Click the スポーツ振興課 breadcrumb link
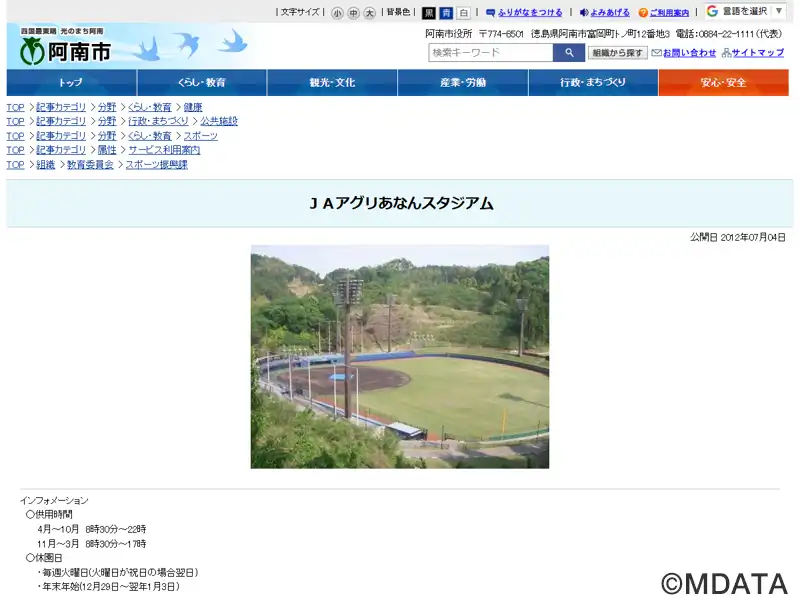800x600 pixels. [157, 165]
